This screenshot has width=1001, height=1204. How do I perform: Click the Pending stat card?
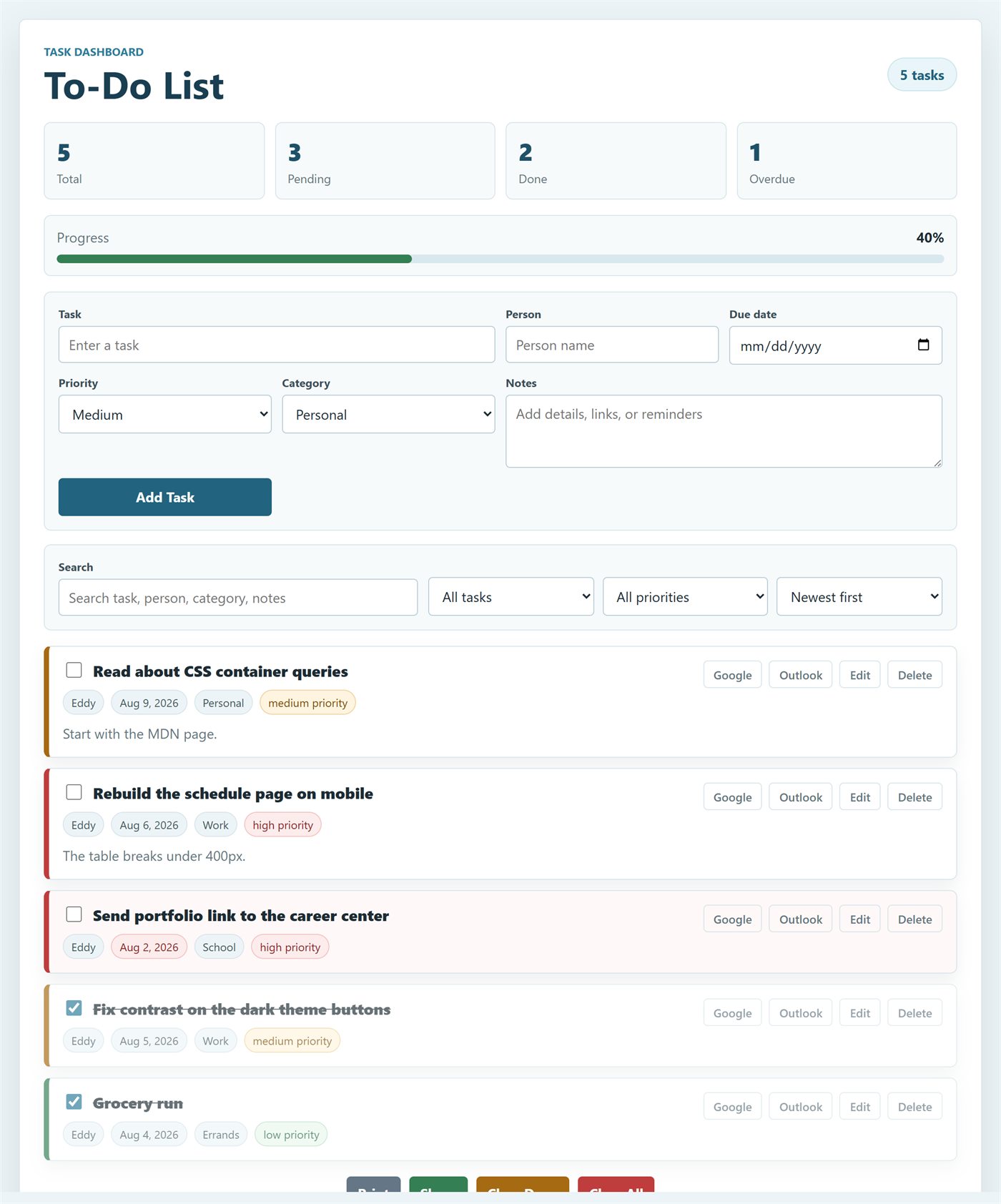(x=385, y=161)
